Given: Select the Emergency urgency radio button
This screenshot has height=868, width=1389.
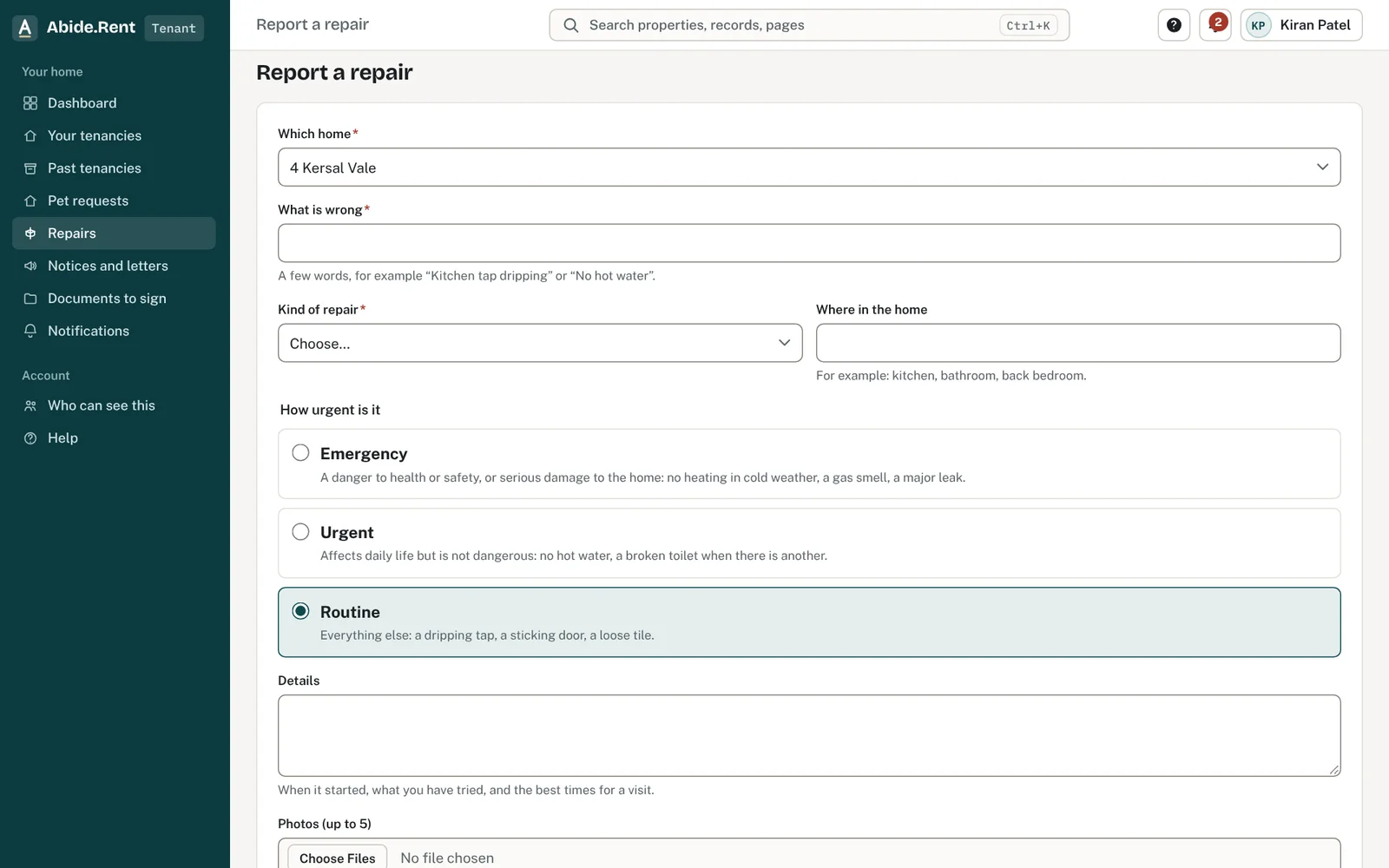Looking at the screenshot, I should click(300, 453).
